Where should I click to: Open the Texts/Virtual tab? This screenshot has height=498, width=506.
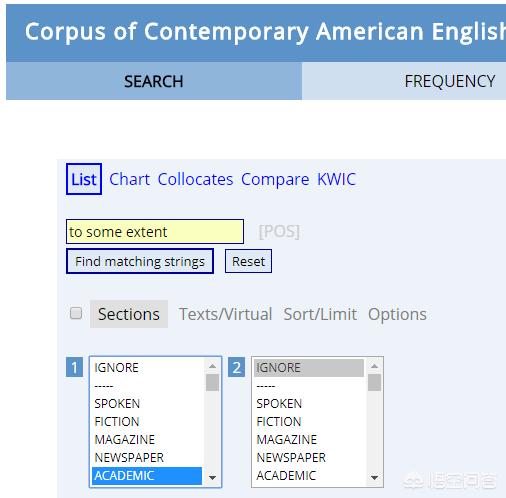pyautogui.click(x=225, y=314)
